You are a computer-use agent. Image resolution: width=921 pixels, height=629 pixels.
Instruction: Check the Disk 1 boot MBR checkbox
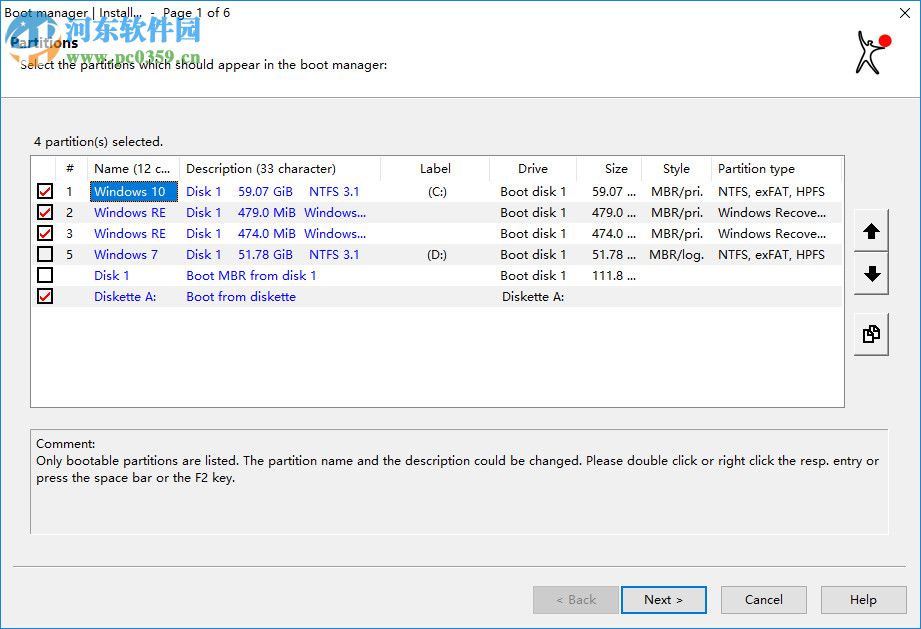point(45,276)
